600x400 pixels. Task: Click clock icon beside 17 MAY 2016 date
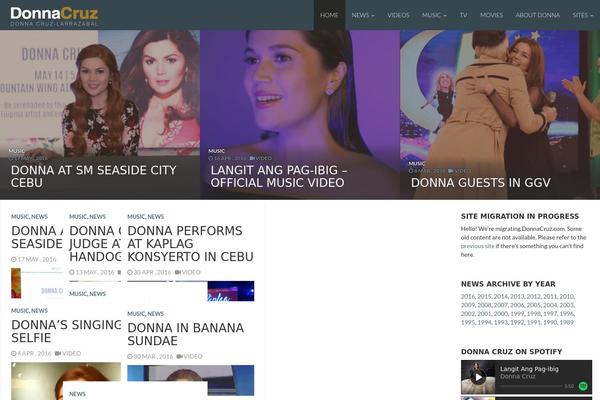tap(14, 259)
